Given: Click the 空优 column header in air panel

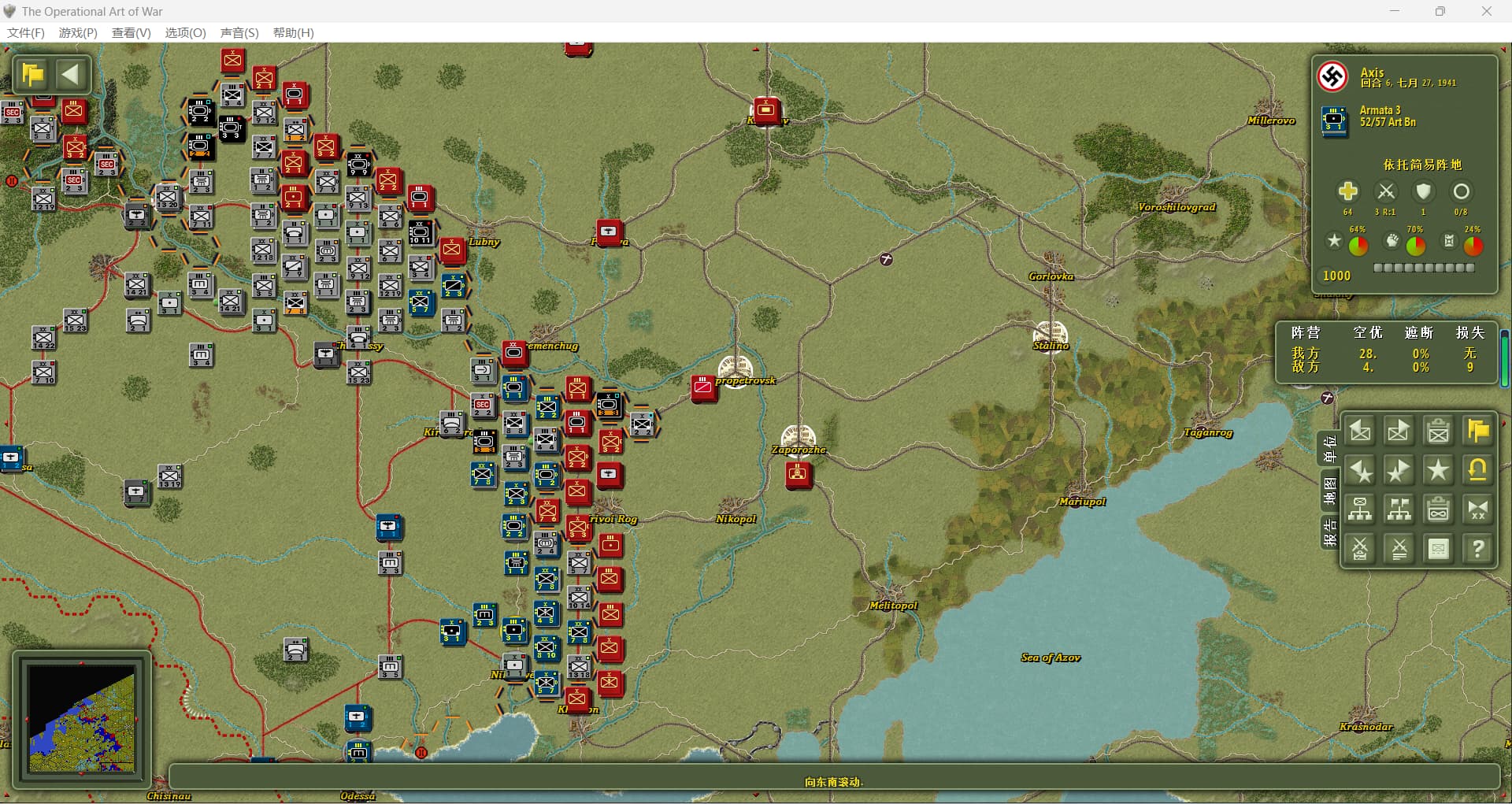Looking at the screenshot, I should point(1368,332).
